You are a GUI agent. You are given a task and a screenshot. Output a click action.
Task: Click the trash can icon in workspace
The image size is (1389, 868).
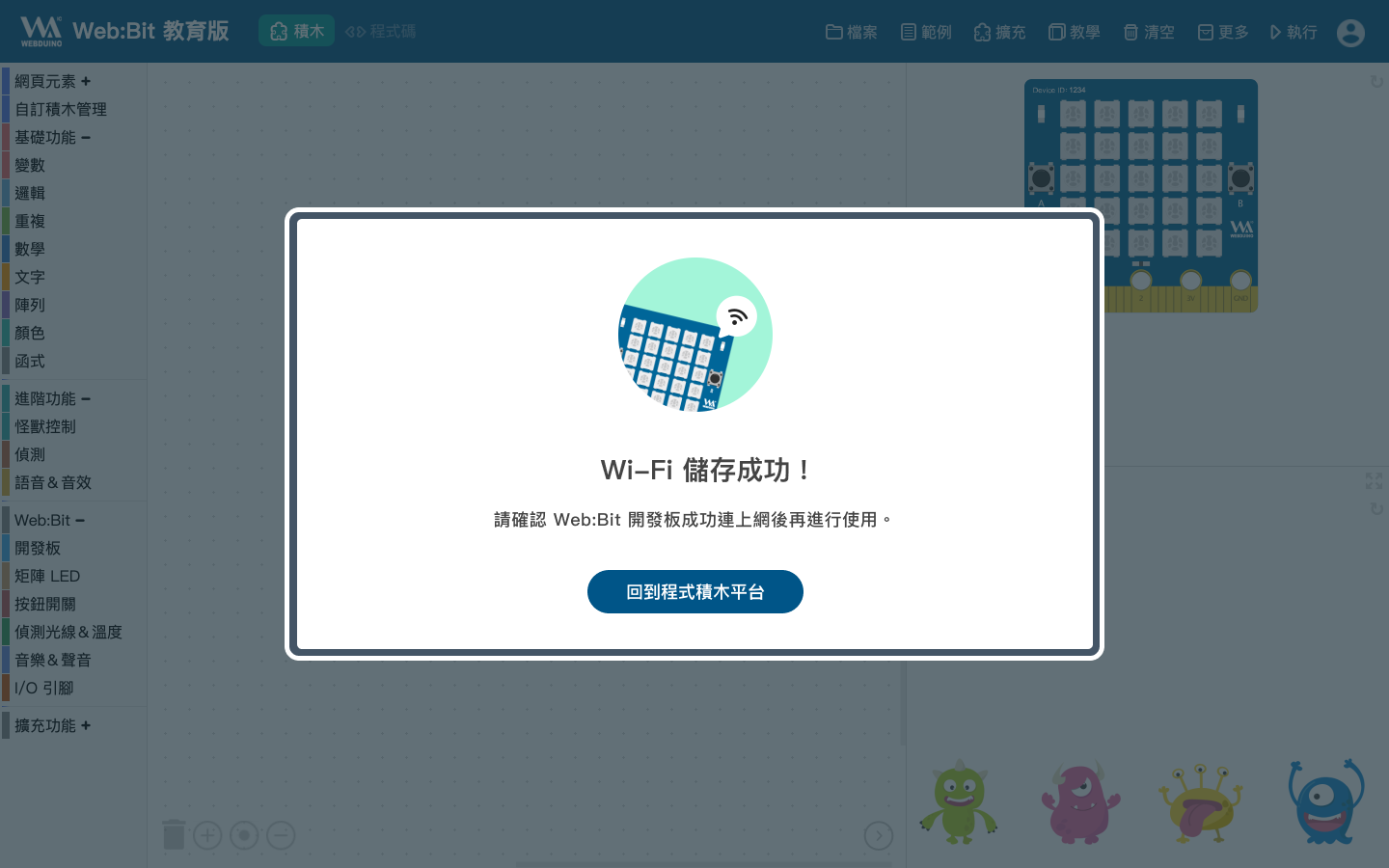(x=174, y=834)
